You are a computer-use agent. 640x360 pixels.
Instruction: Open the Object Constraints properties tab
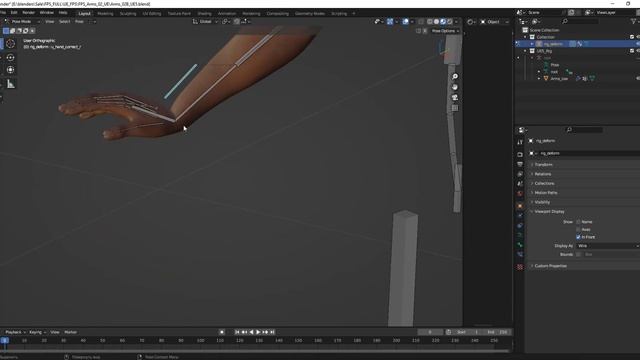520,226
